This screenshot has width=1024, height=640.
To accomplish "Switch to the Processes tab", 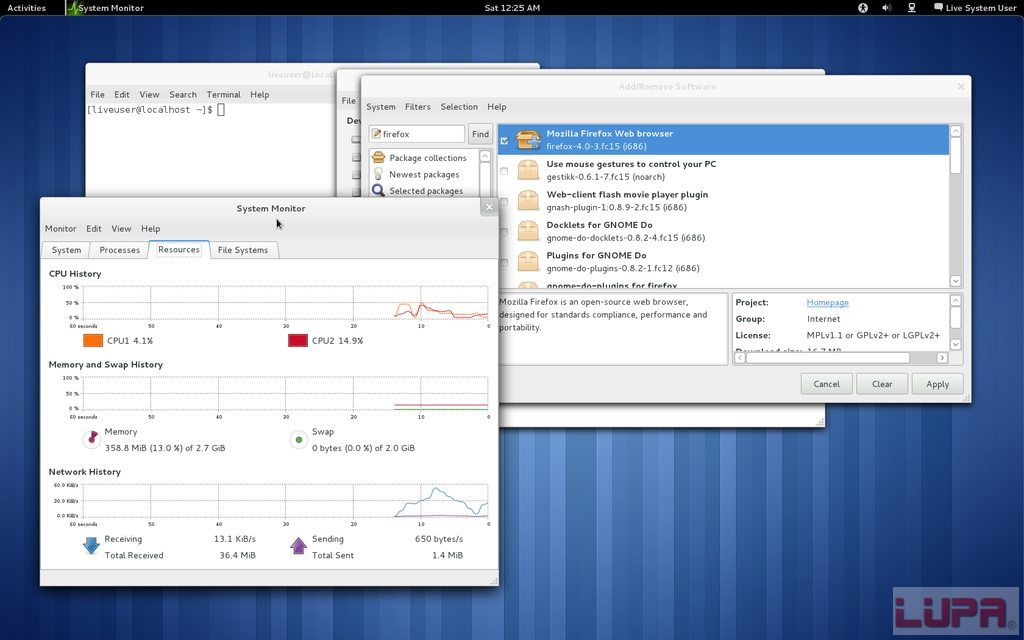I will coord(120,250).
